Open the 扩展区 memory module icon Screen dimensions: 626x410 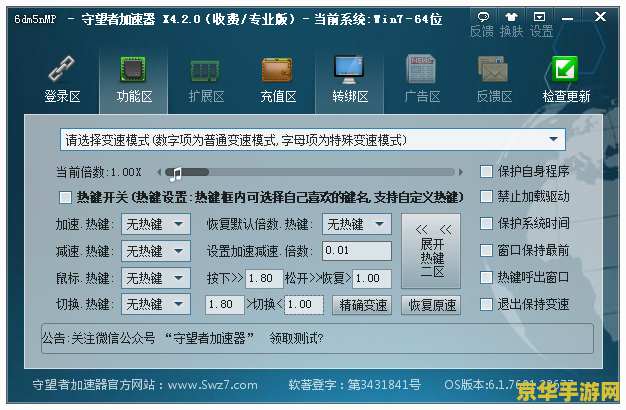[x=205, y=70]
